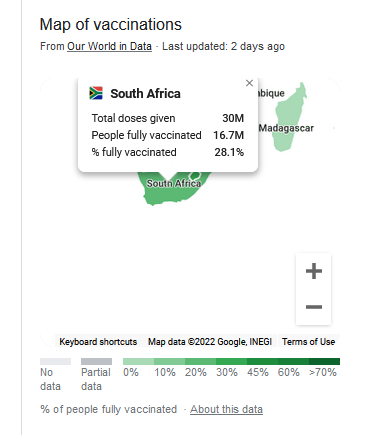
Task: Close the South Africa info popup
Action: pyautogui.click(x=249, y=83)
